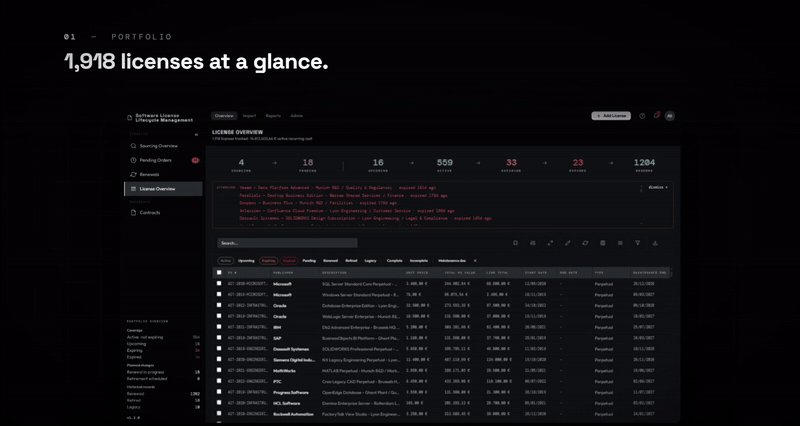Click the Add License button

pos(611,116)
